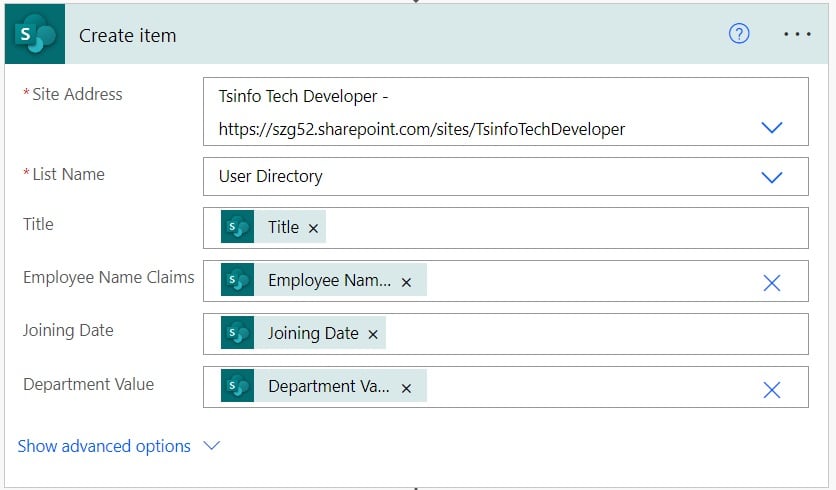Expand the advanced options chevron
This screenshot has width=836, height=490.
212,445
